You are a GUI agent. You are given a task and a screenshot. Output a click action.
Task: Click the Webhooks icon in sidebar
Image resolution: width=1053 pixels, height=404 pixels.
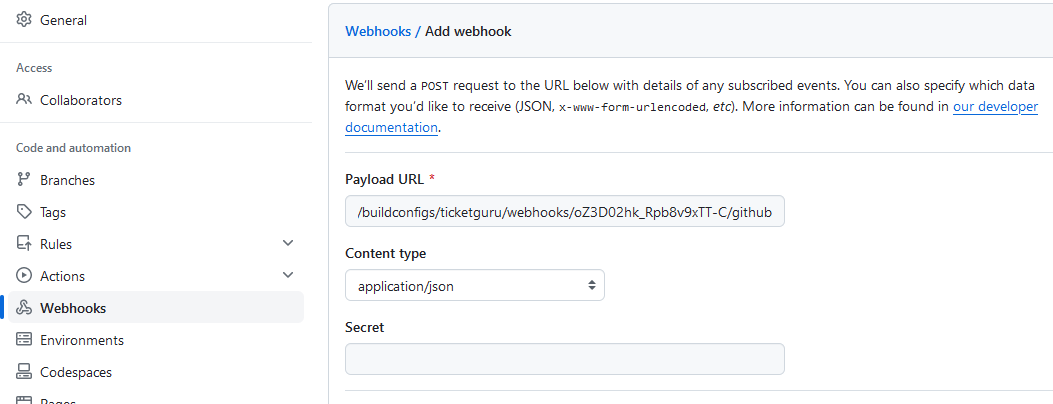point(24,308)
